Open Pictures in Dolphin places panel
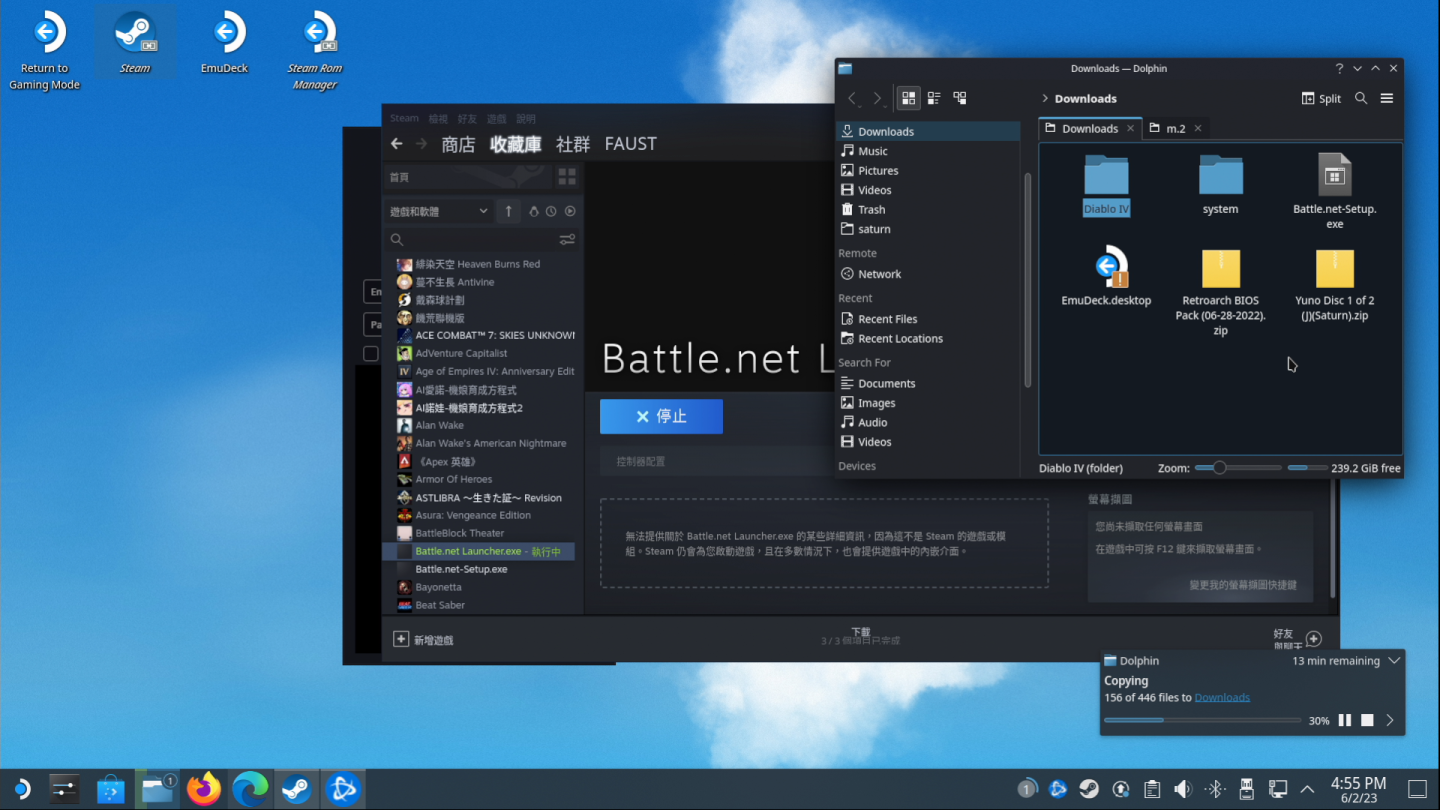This screenshot has height=810, width=1440. (x=927, y=171)
